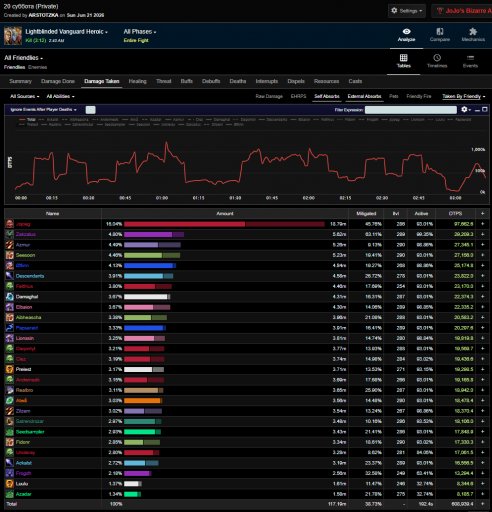Screen dimensions: 492x512
Task: Open the All Friendlies dropdown
Action: point(23,58)
